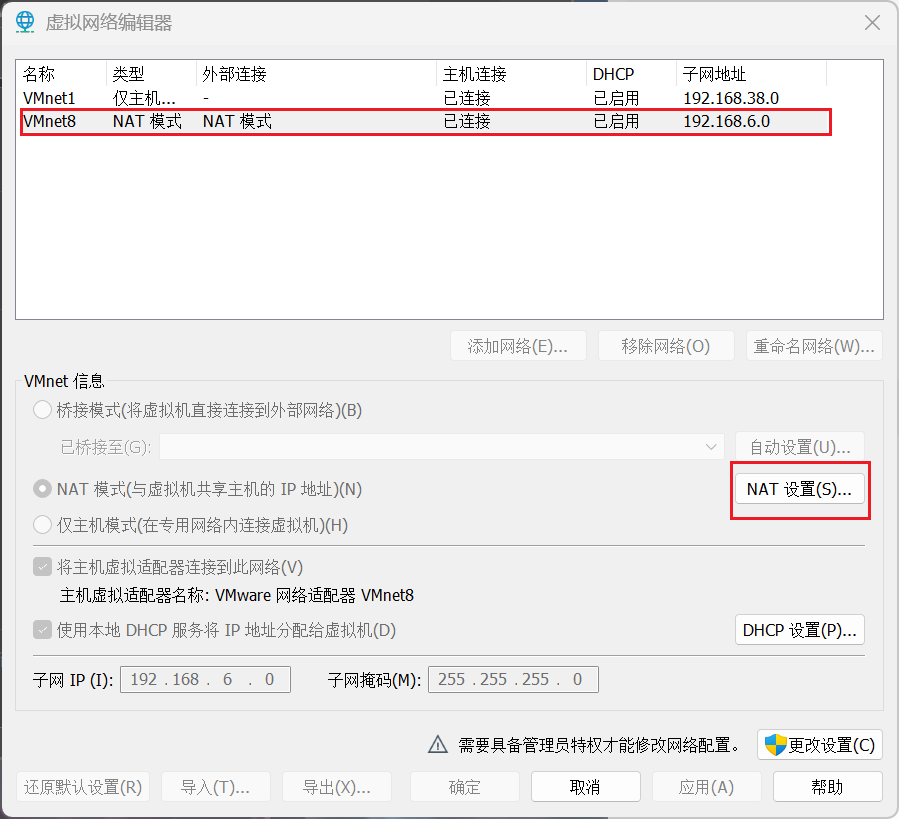Screen dimensions: 899x819
Task: Select the NAT 模式 radio button
Action: coord(42,489)
